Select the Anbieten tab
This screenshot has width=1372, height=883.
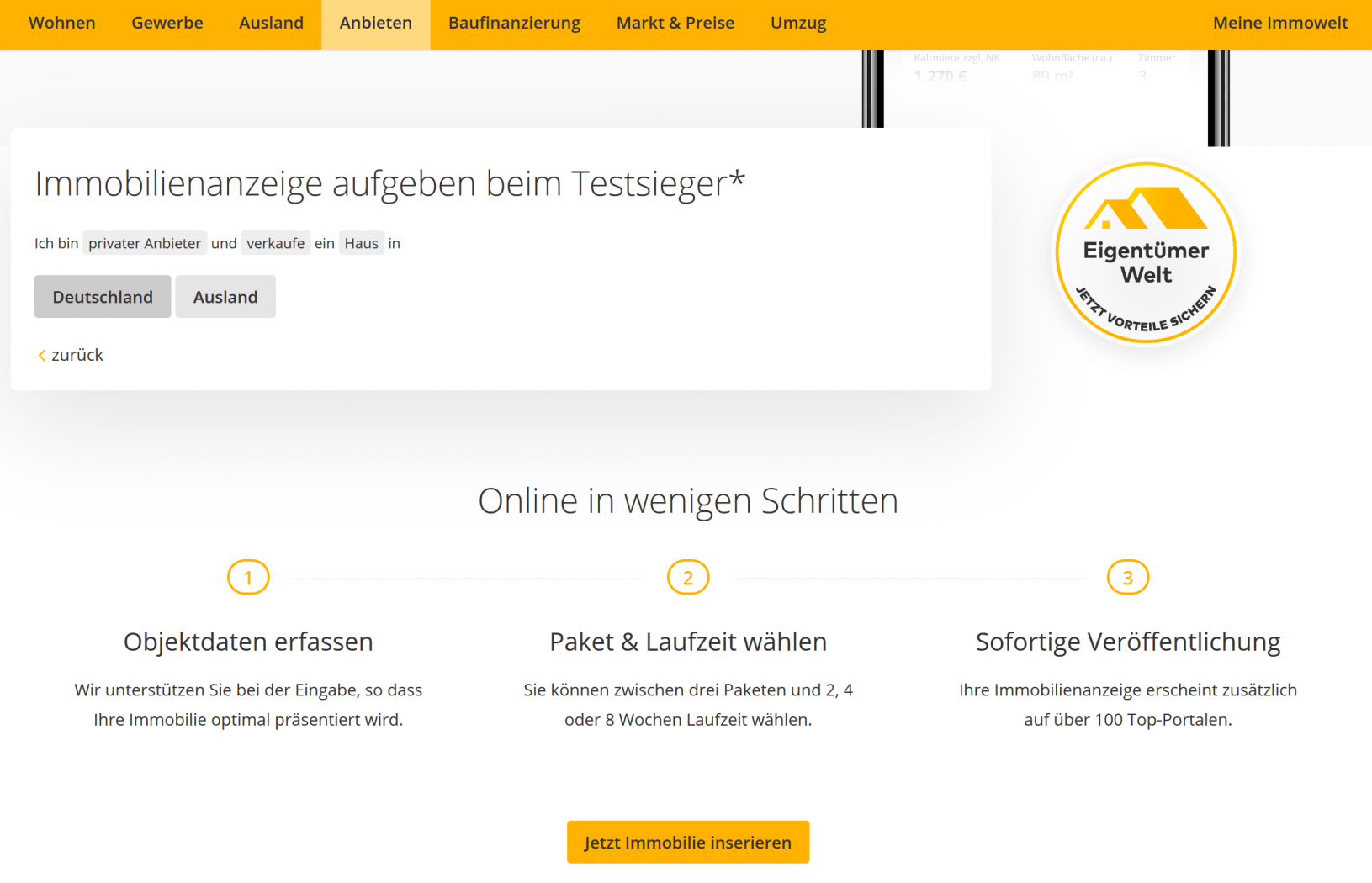pyautogui.click(x=376, y=24)
